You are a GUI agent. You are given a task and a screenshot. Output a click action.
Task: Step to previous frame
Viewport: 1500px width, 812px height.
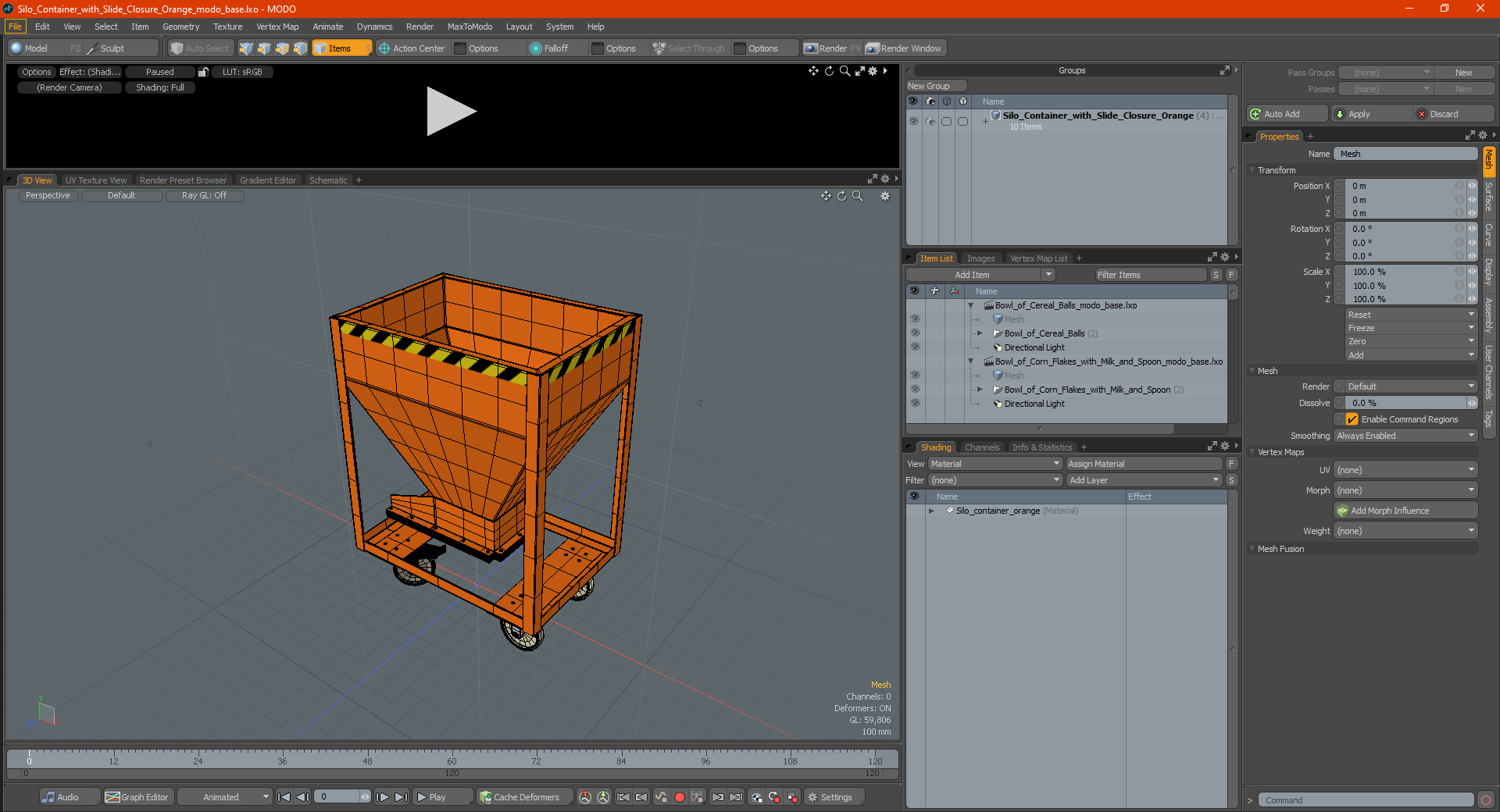click(x=303, y=797)
